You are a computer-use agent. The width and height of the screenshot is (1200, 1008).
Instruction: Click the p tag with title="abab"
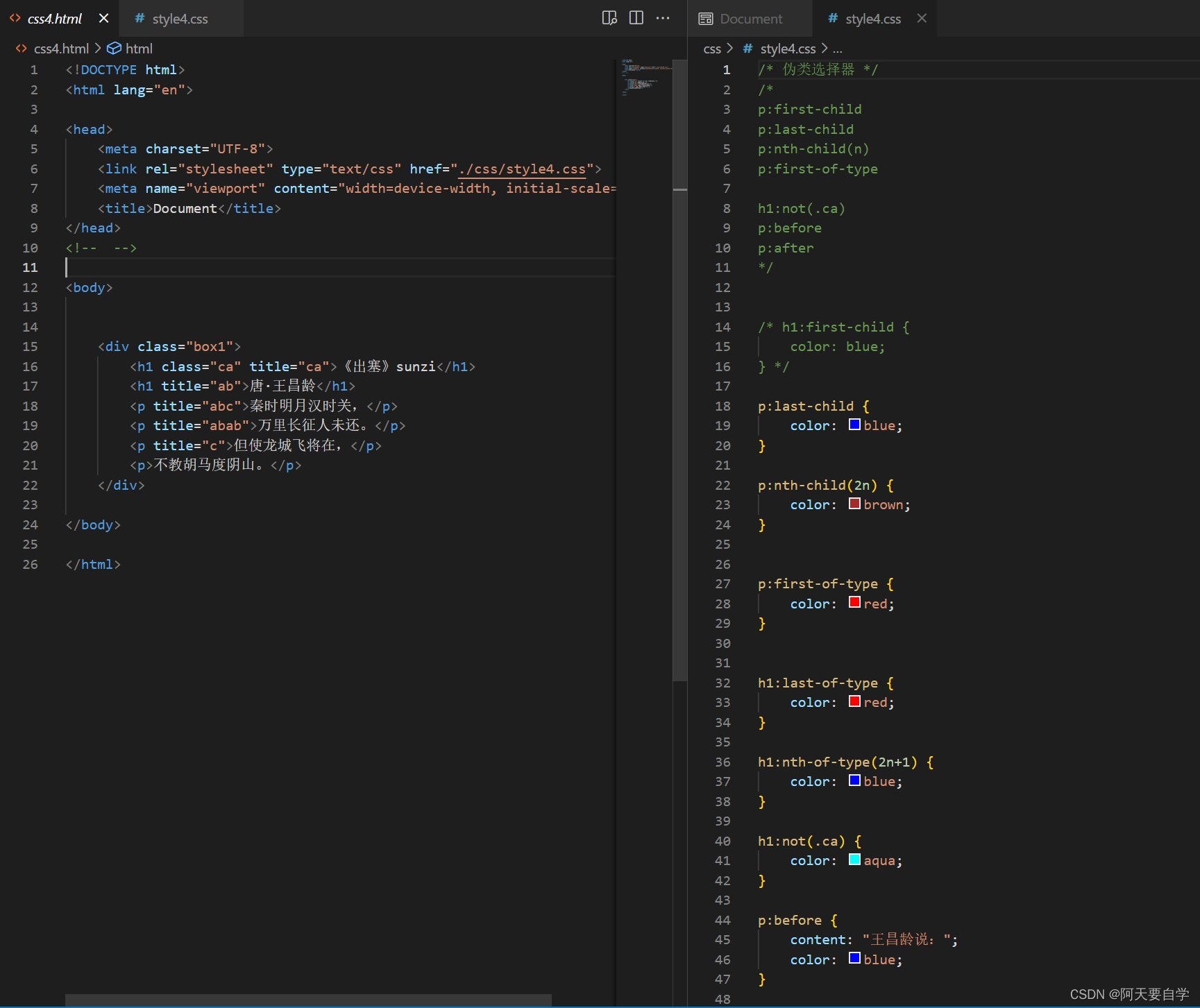267,425
